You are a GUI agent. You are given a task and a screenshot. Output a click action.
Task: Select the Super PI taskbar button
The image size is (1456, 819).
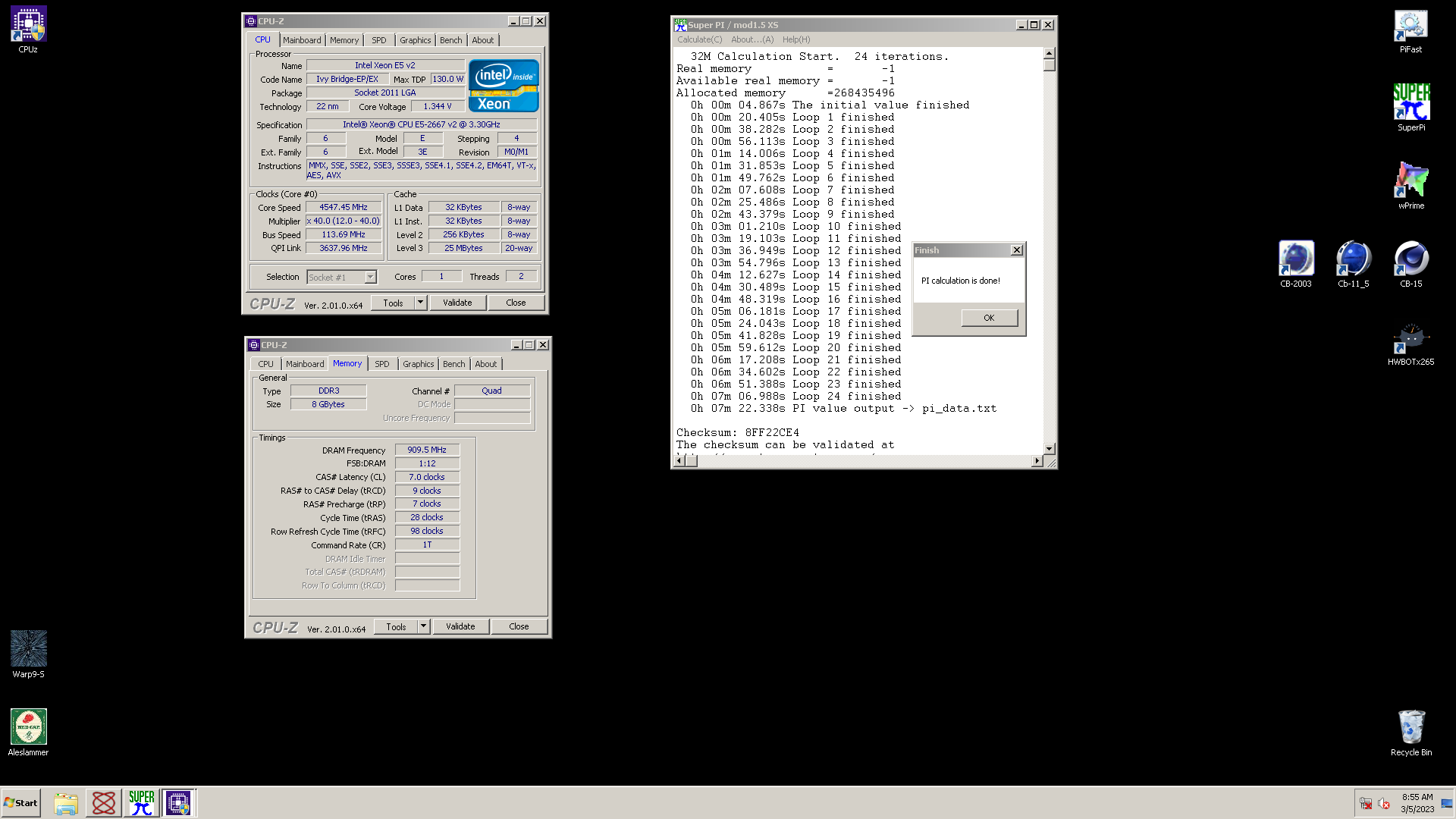[x=142, y=803]
